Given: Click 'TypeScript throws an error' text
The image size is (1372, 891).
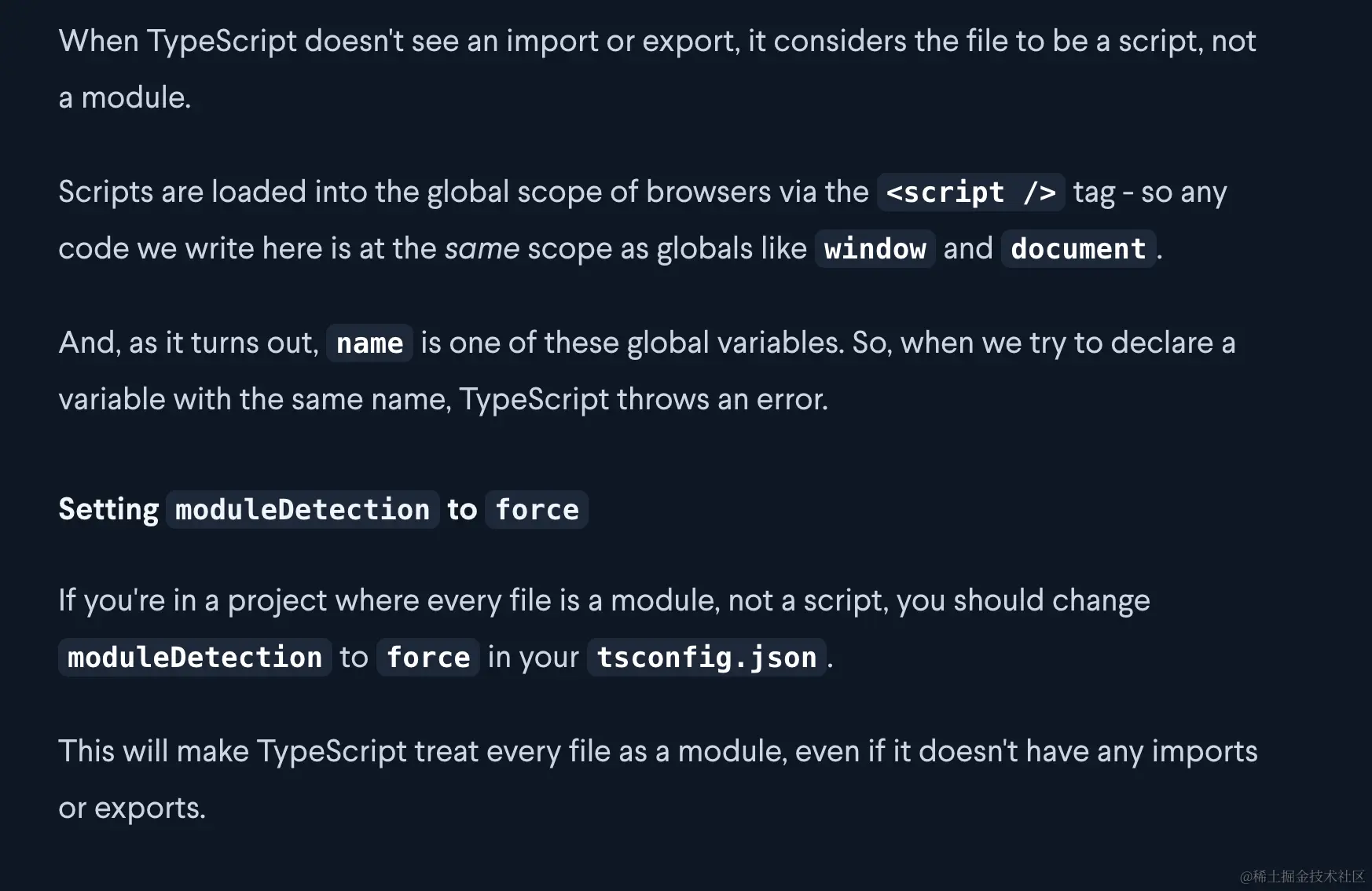Looking at the screenshot, I should tap(643, 400).
